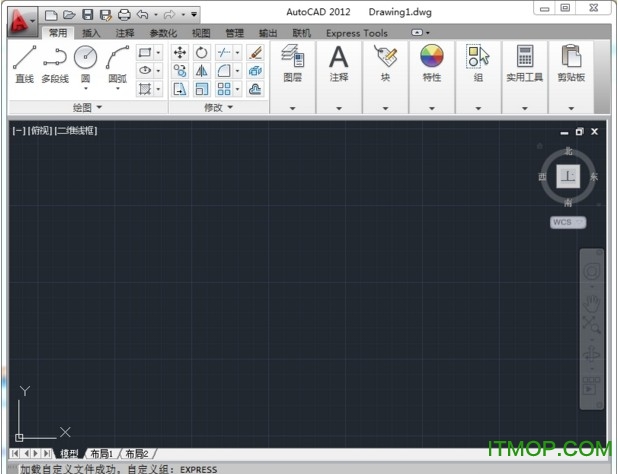618x474 pixels.
Task: Choose the Circle (圆) tool
Action: 85,60
